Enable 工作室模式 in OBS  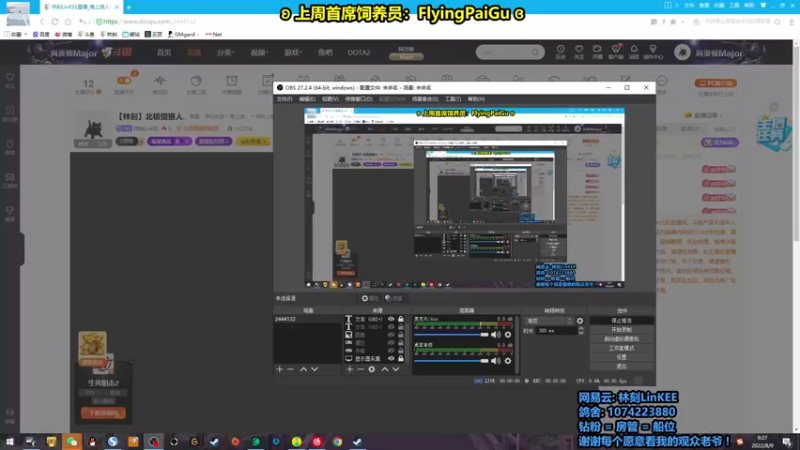click(621, 348)
